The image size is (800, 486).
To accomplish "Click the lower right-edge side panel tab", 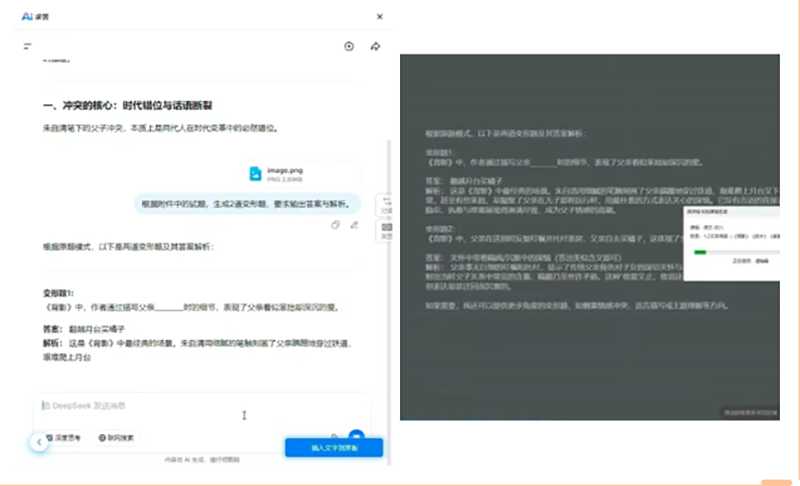I will (386, 232).
